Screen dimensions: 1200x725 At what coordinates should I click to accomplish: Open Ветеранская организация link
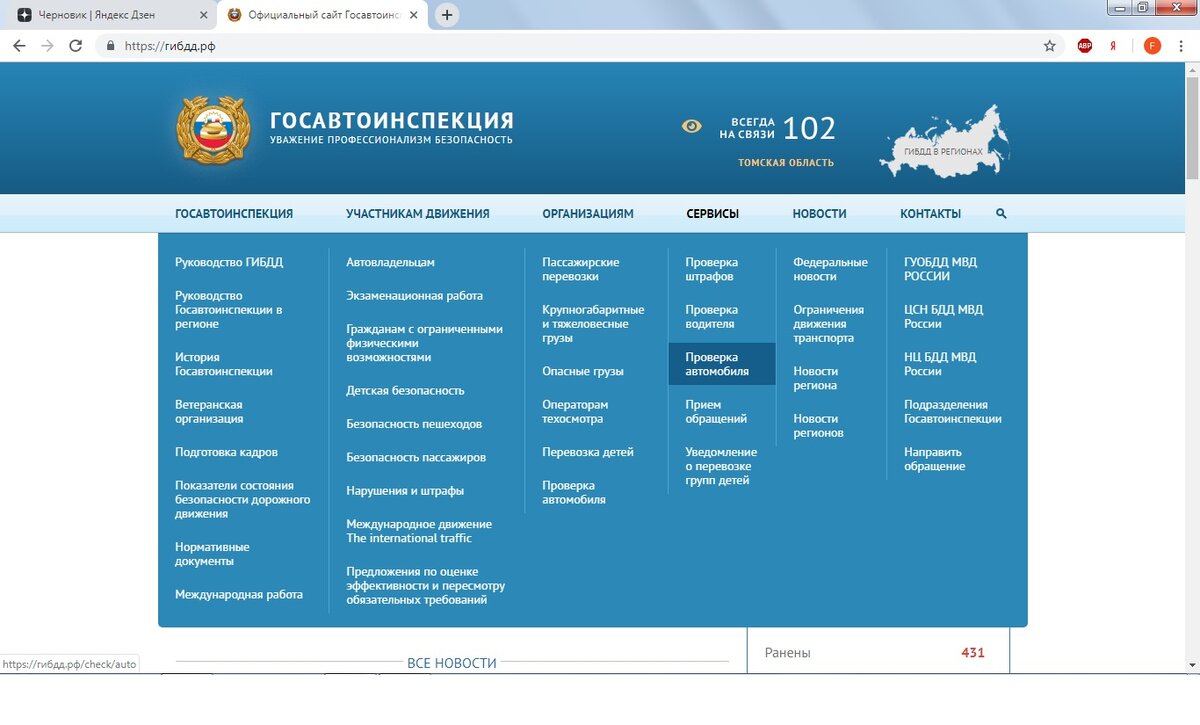pos(209,412)
